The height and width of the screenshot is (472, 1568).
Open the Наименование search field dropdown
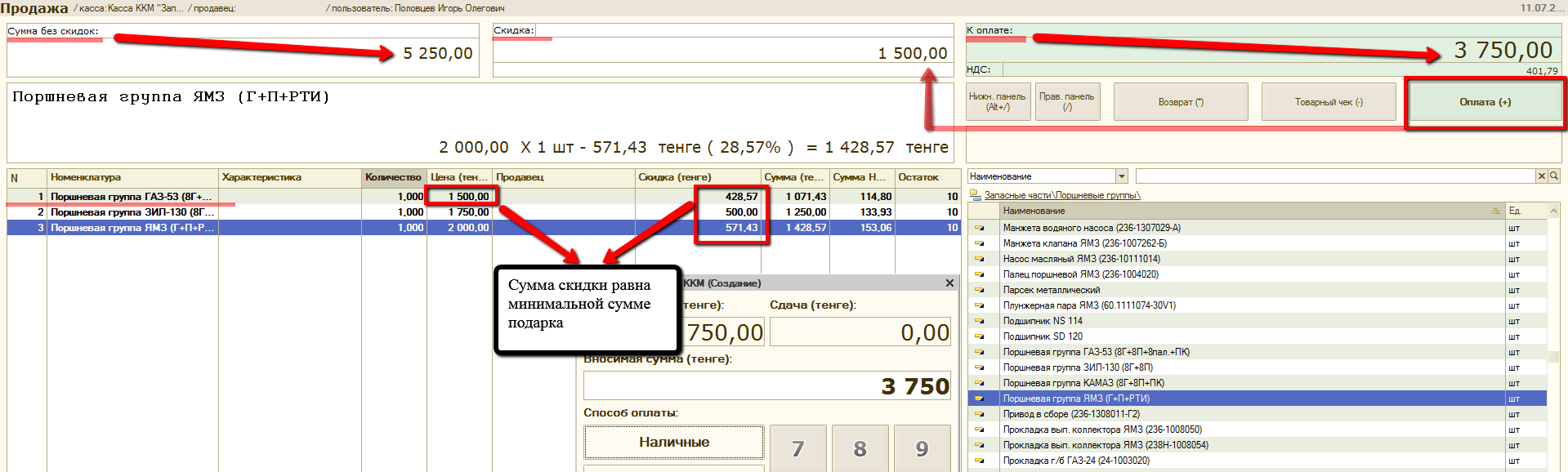pyautogui.click(x=1122, y=176)
